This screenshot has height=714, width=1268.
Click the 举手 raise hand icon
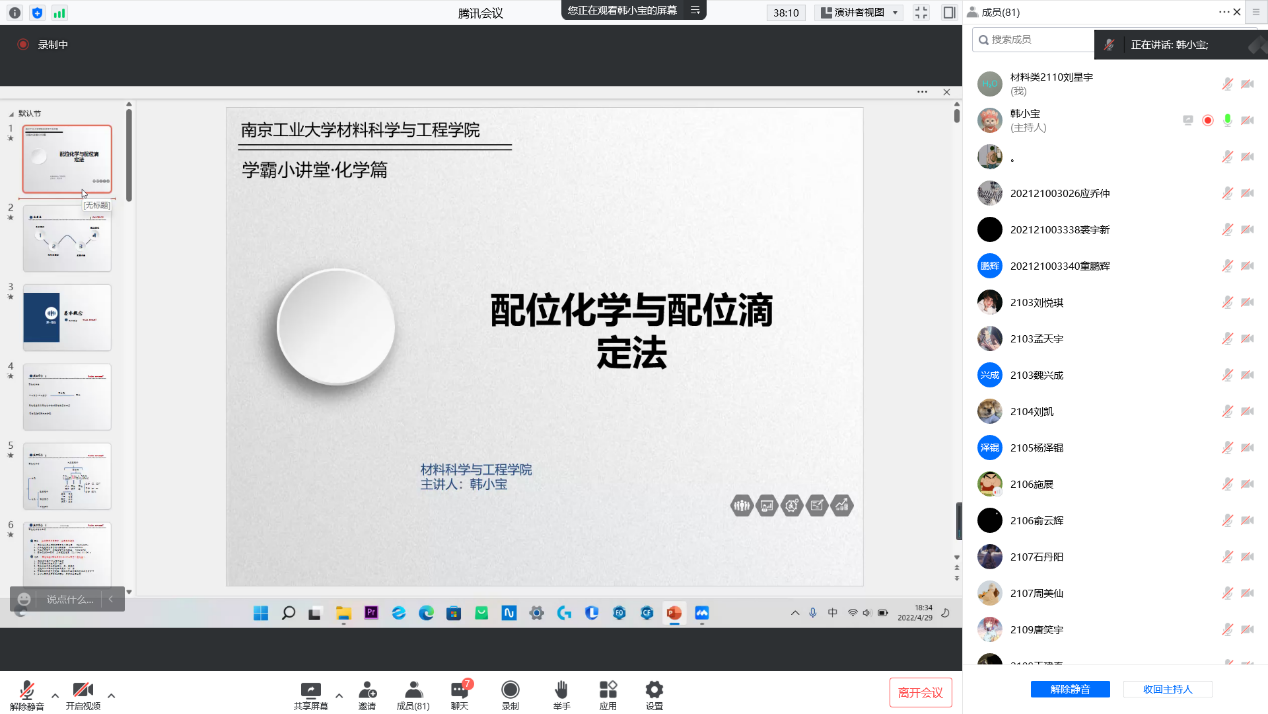tap(561, 690)
